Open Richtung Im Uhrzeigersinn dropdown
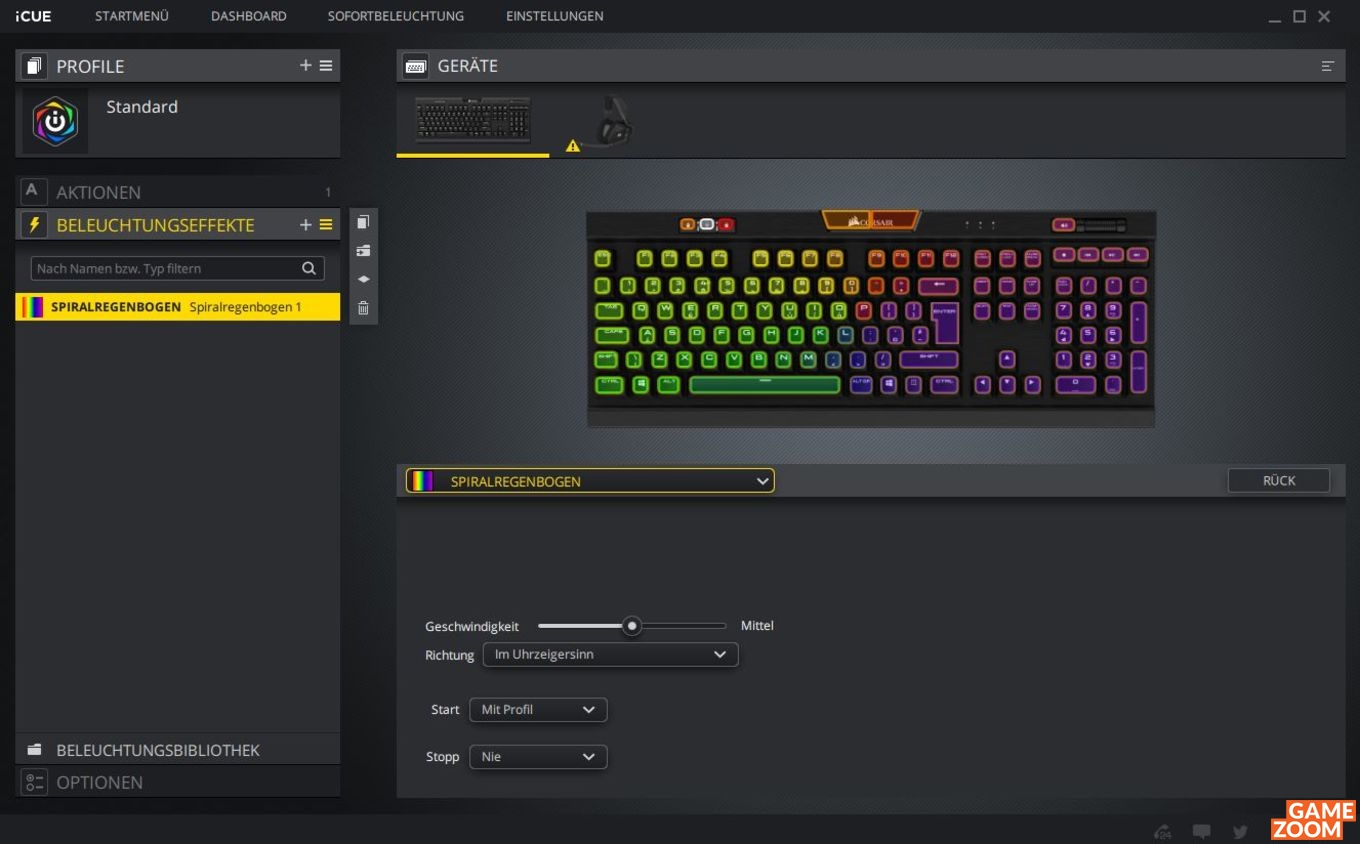 click(x=610, y=654)
